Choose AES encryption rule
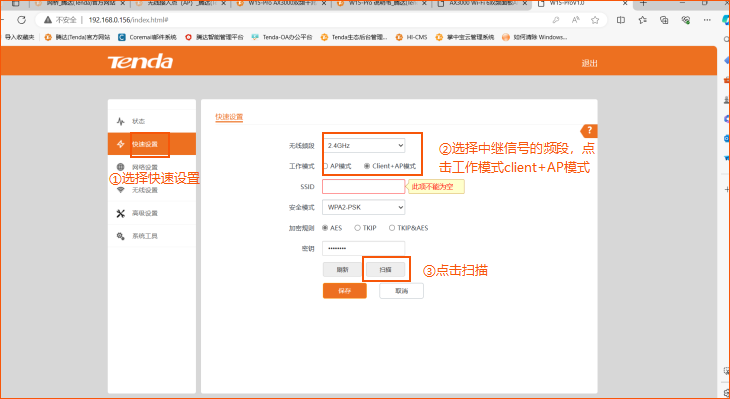730x399 pixels. [x=325, y=228]
